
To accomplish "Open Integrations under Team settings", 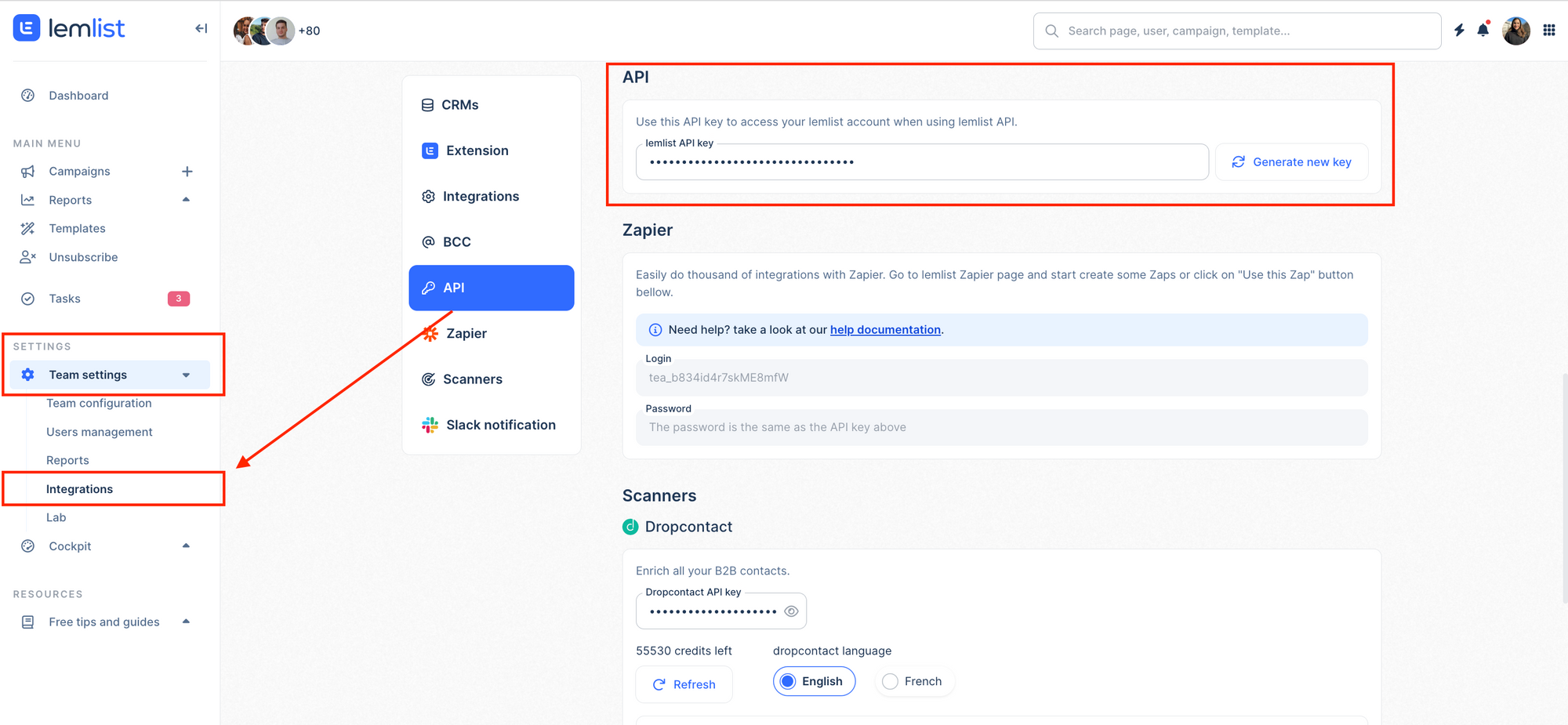I will tap(79, 489).
